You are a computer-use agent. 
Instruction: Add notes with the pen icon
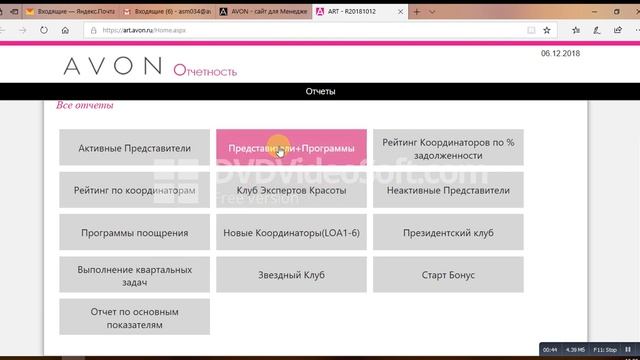(x=597, y=30)
